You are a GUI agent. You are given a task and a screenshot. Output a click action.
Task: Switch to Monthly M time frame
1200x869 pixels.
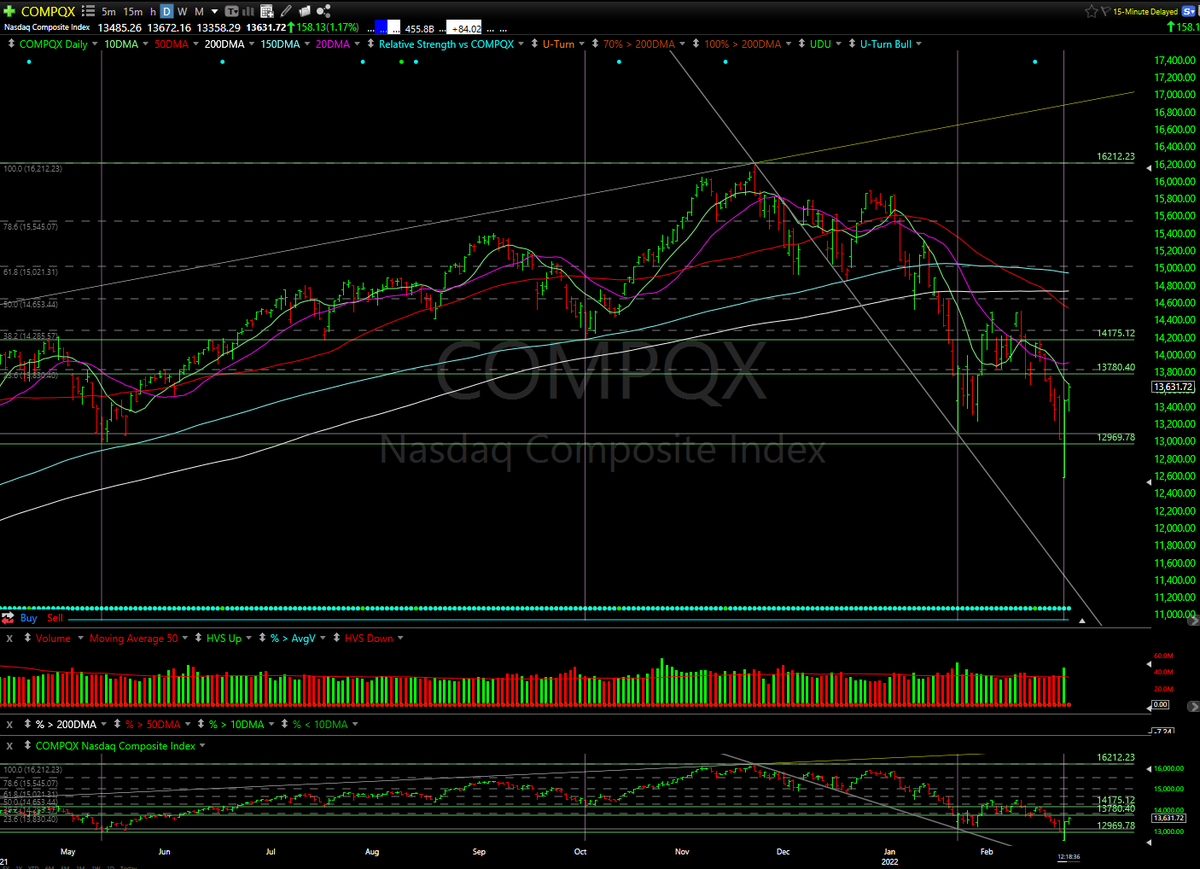pos(199,11)
